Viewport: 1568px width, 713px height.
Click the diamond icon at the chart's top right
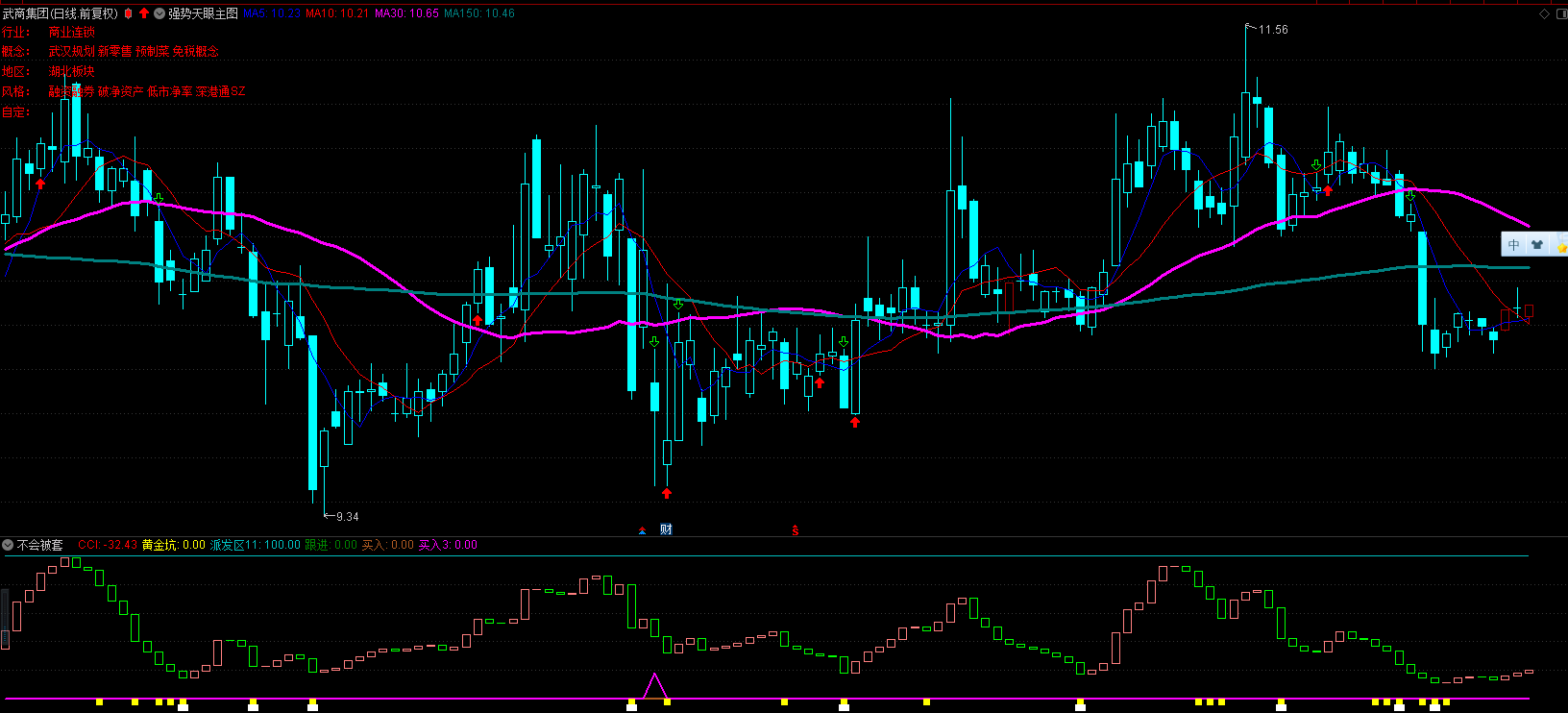[x=1545, y=13]
